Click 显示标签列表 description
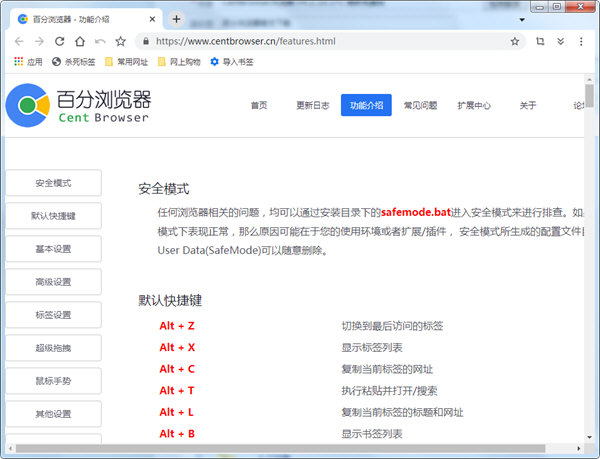 pos(372,347)
